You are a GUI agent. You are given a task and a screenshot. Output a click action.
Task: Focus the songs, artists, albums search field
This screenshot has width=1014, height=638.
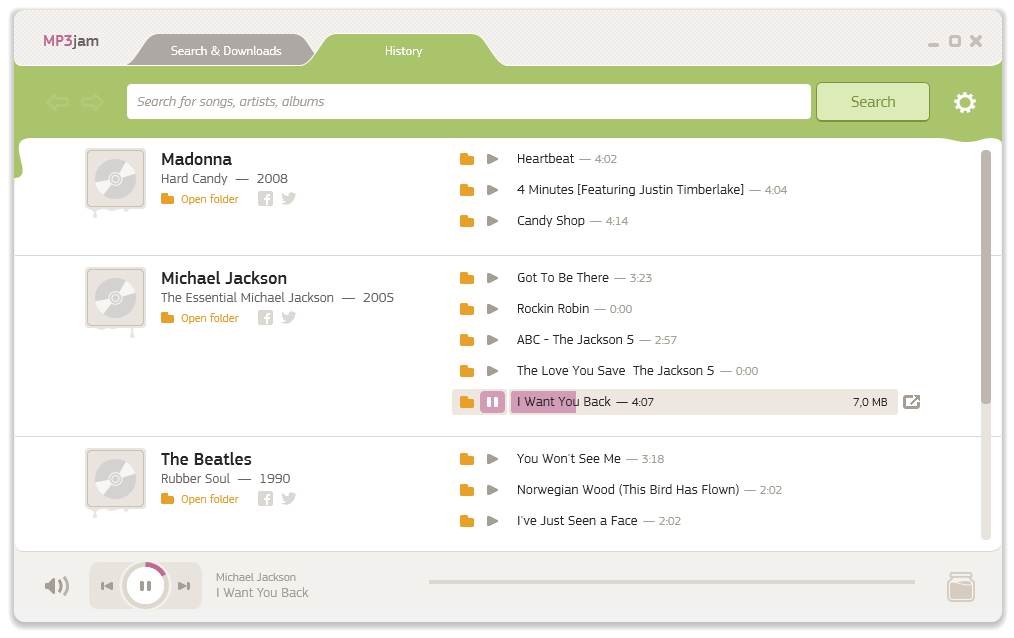469,101
